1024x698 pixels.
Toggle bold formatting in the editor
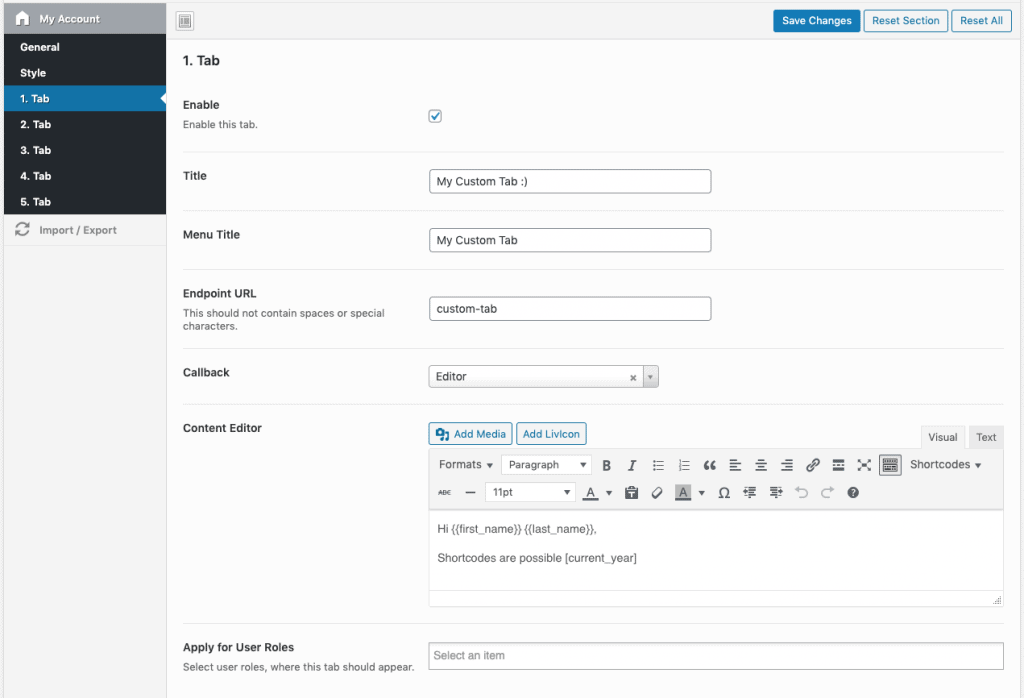[x=606, y=465]
